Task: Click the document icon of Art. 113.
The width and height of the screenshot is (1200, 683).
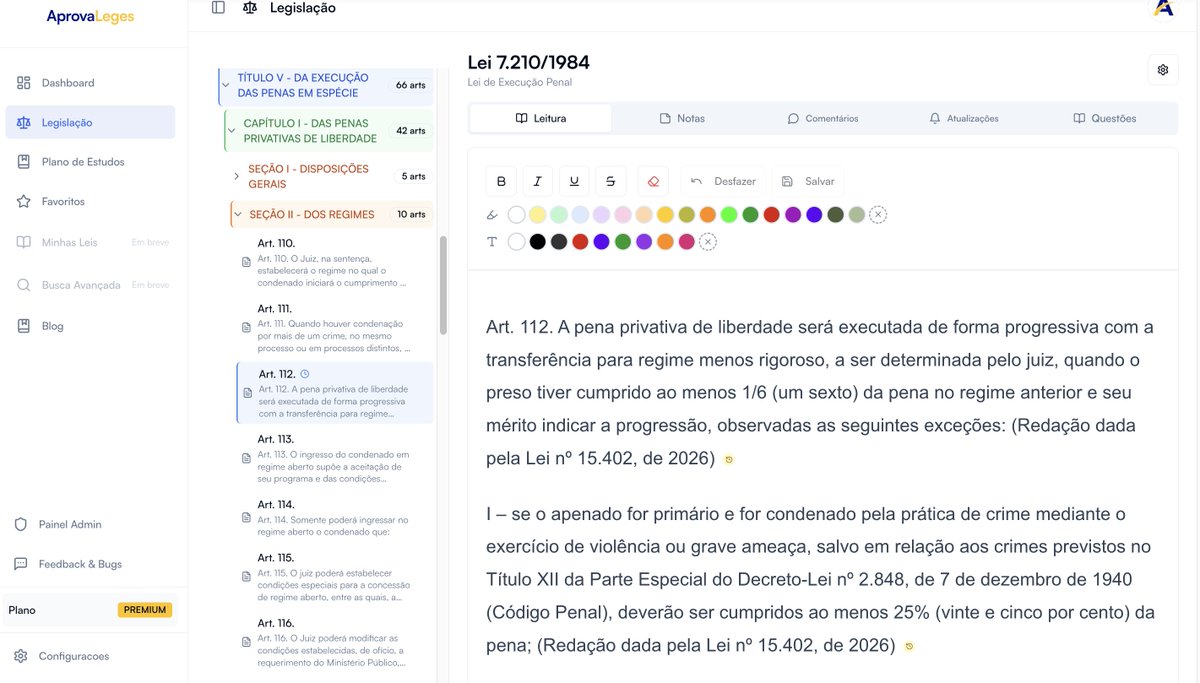Action: click(x=246, y=459)
